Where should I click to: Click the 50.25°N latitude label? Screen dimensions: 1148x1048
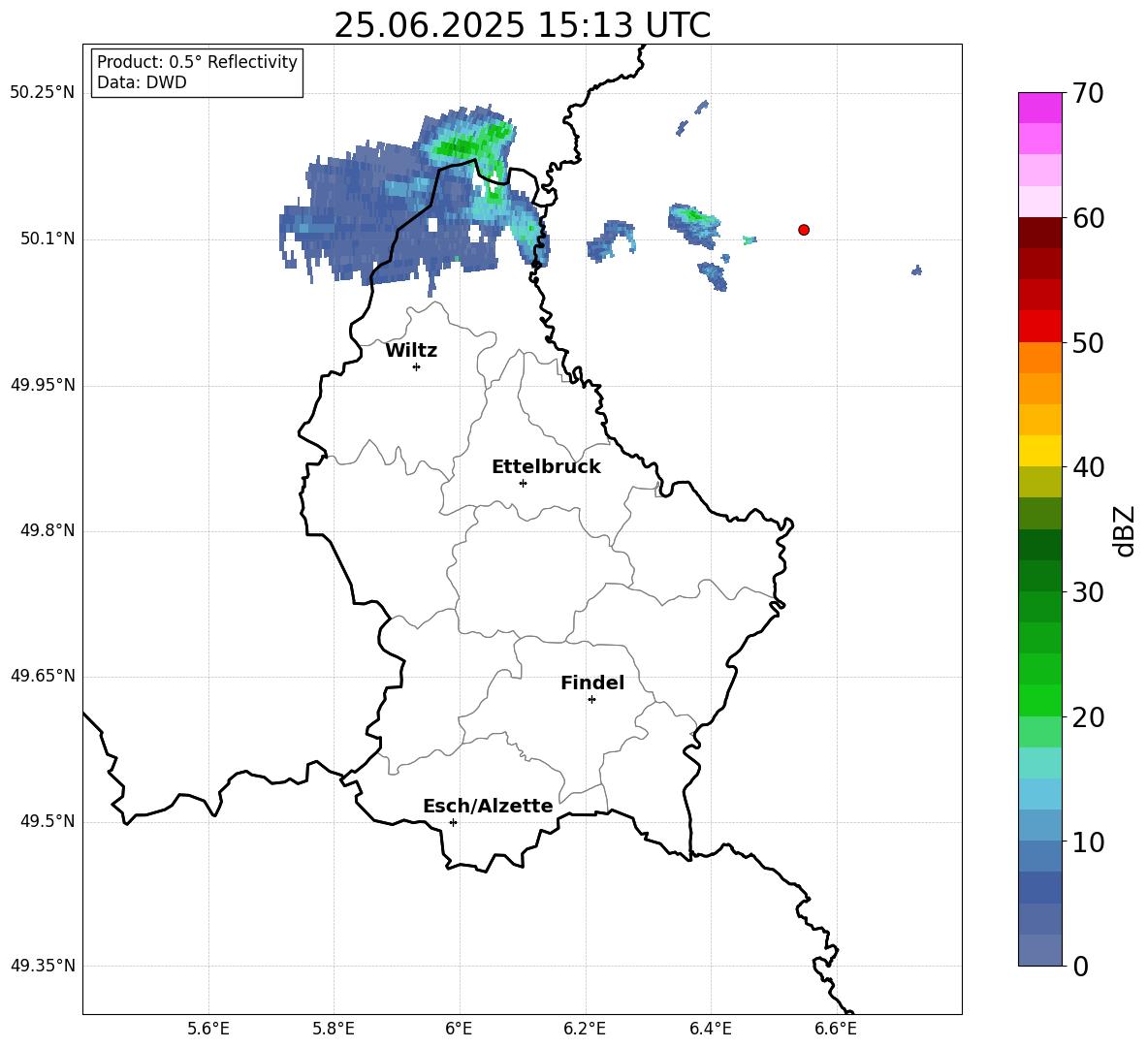coord(43,93)
